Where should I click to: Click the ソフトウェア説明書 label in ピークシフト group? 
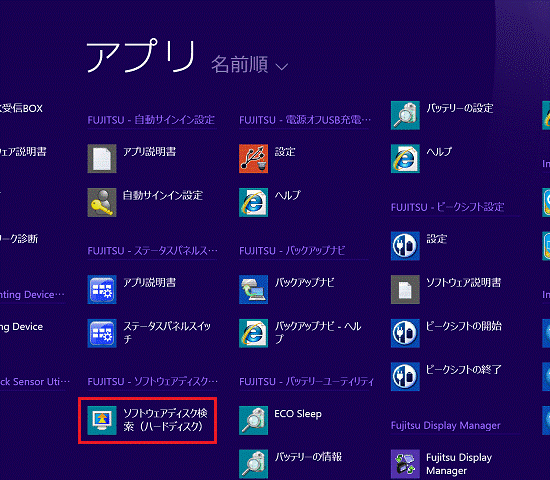(x=463, y=282)
